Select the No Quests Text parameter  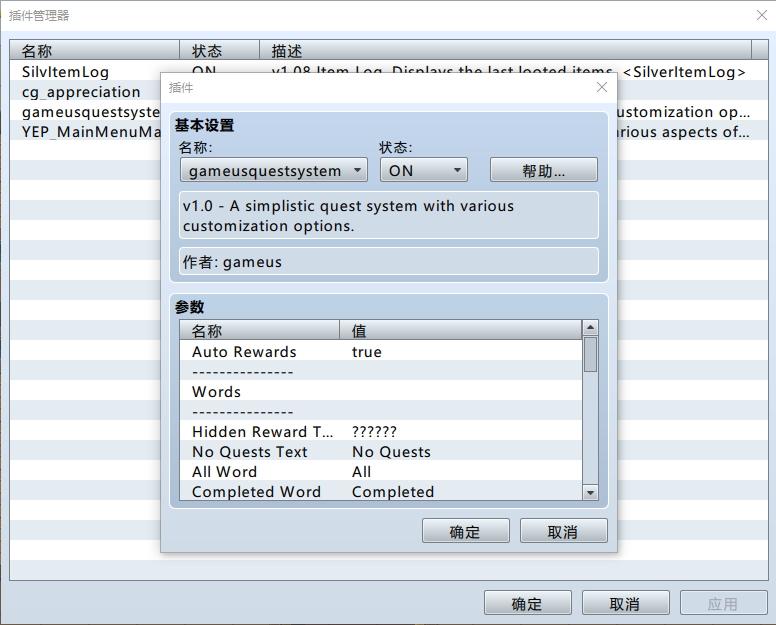coord(381,451)
